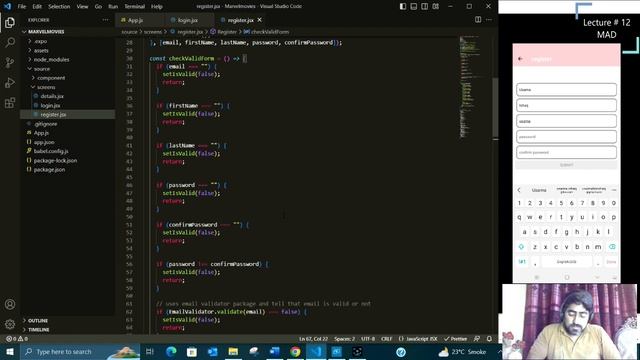Toggle secondary side bar layout icon
The height and width of the screenshot is (360, 640).
[424, 7]
